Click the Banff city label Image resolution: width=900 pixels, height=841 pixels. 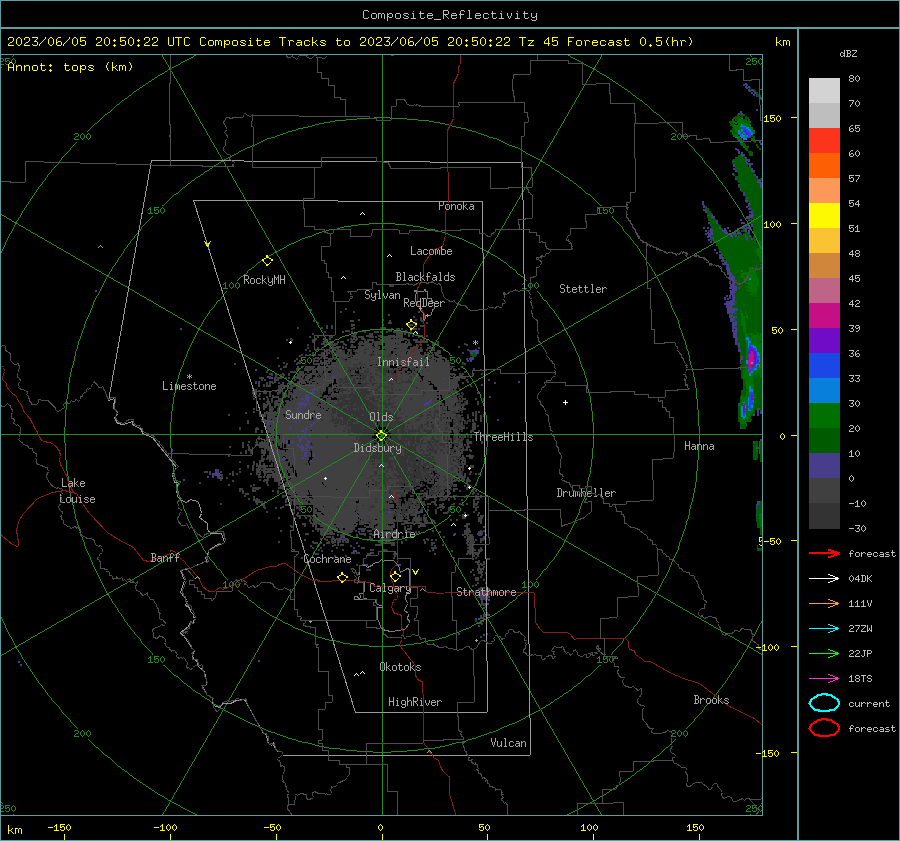pyautogui.click(x=165, y=558)
